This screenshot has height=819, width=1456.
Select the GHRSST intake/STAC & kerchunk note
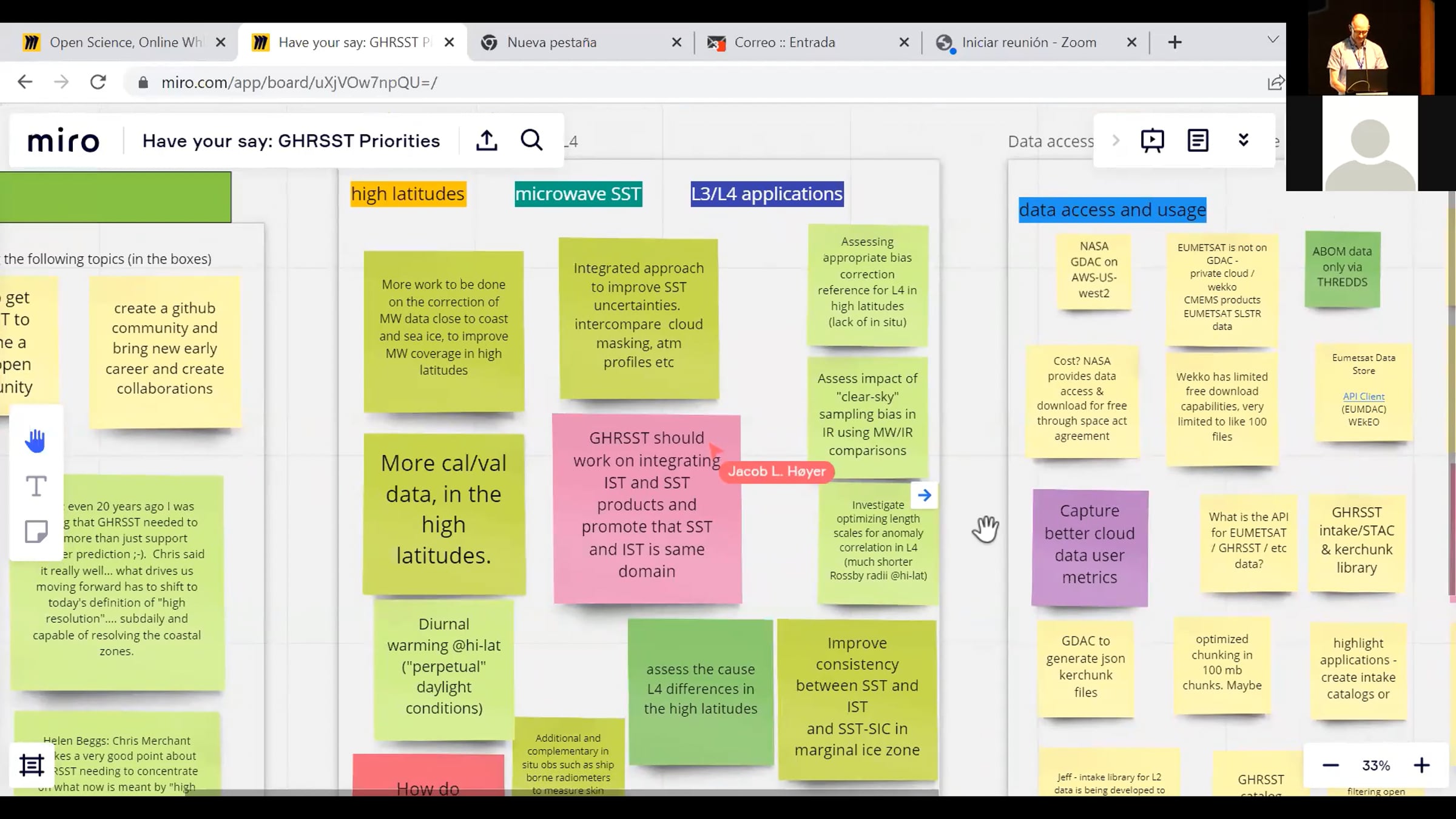(1357, 542)
